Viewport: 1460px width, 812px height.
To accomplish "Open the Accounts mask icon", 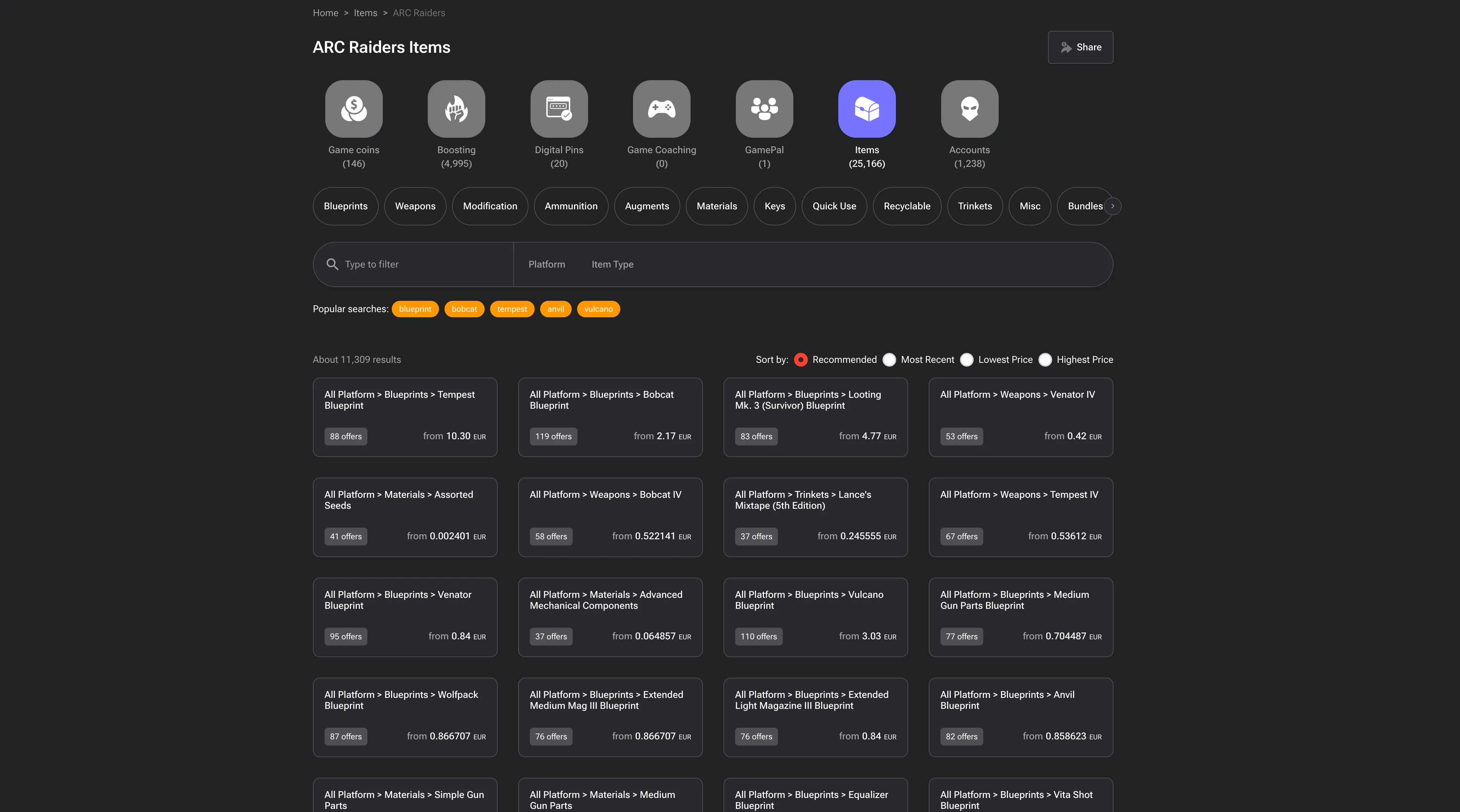I will coord(969,109).
